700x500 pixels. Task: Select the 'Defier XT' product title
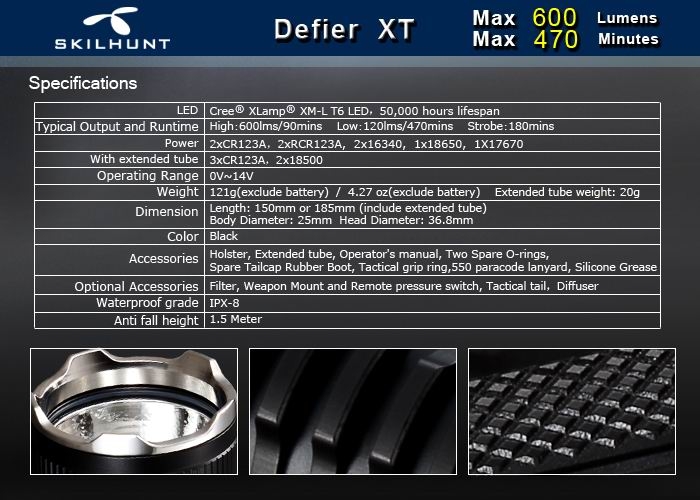tap(345, 30)
